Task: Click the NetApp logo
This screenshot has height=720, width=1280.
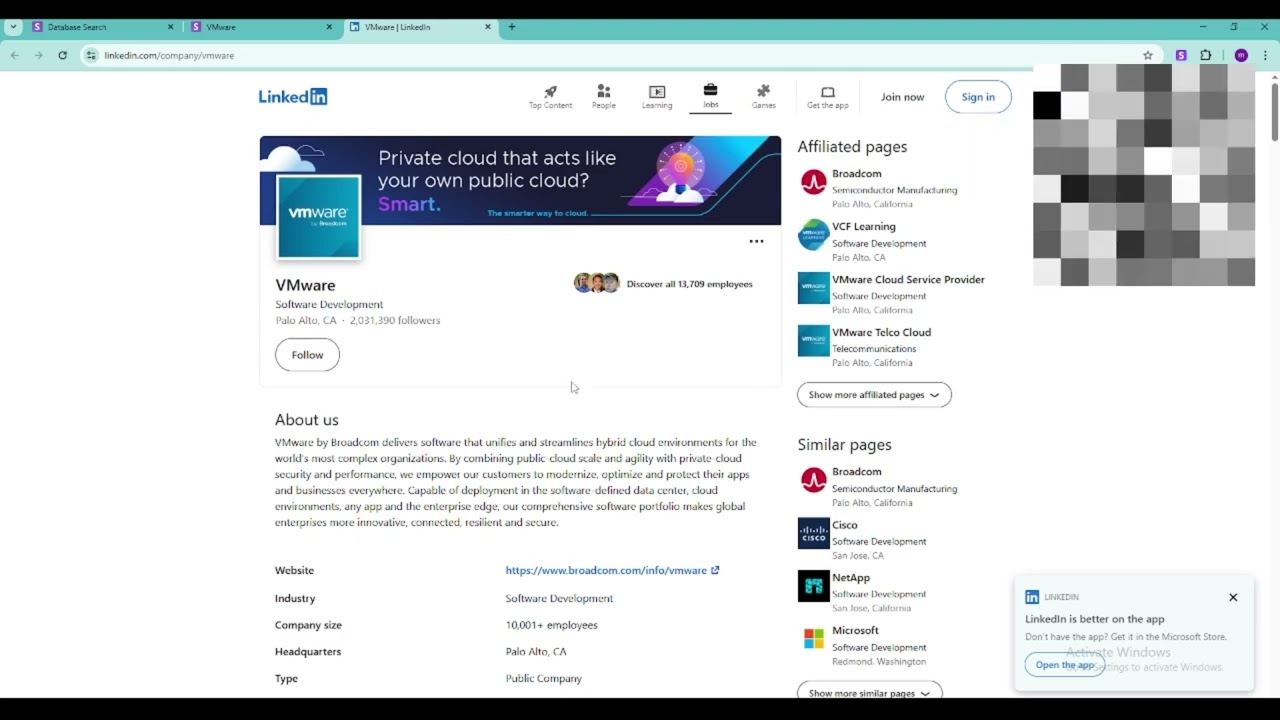Action: click(x=814, y=586)
